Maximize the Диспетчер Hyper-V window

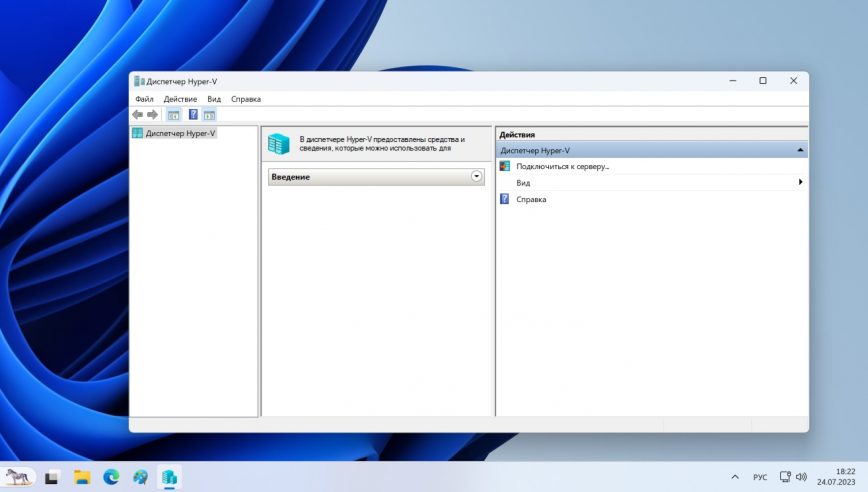[763, 81]
